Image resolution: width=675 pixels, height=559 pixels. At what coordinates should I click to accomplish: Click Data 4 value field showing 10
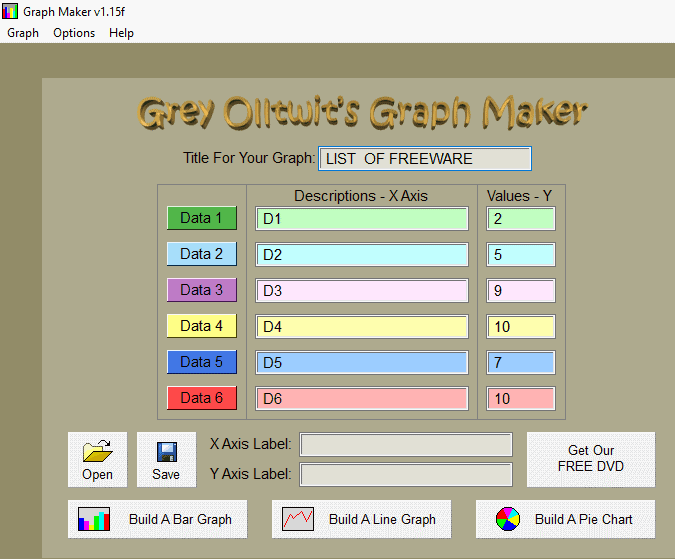pos(521,327)
